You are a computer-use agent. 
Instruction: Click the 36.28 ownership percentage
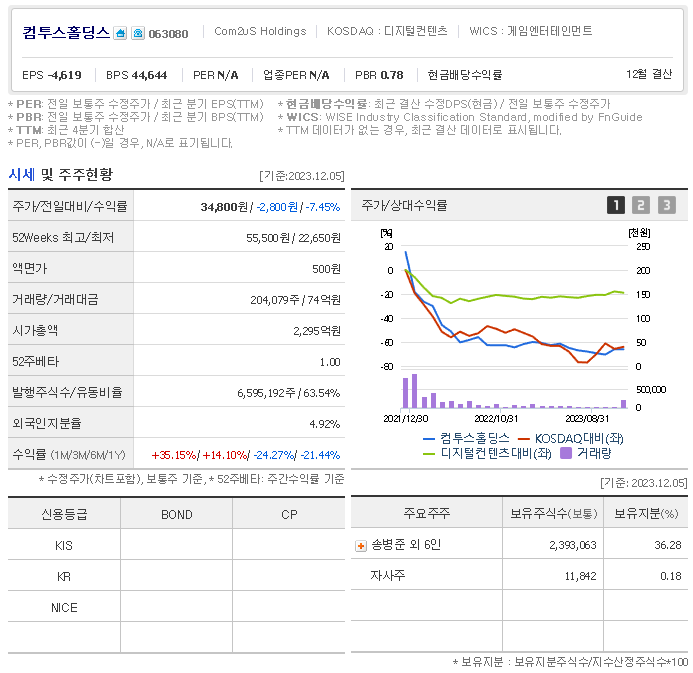tap(668, 545)
